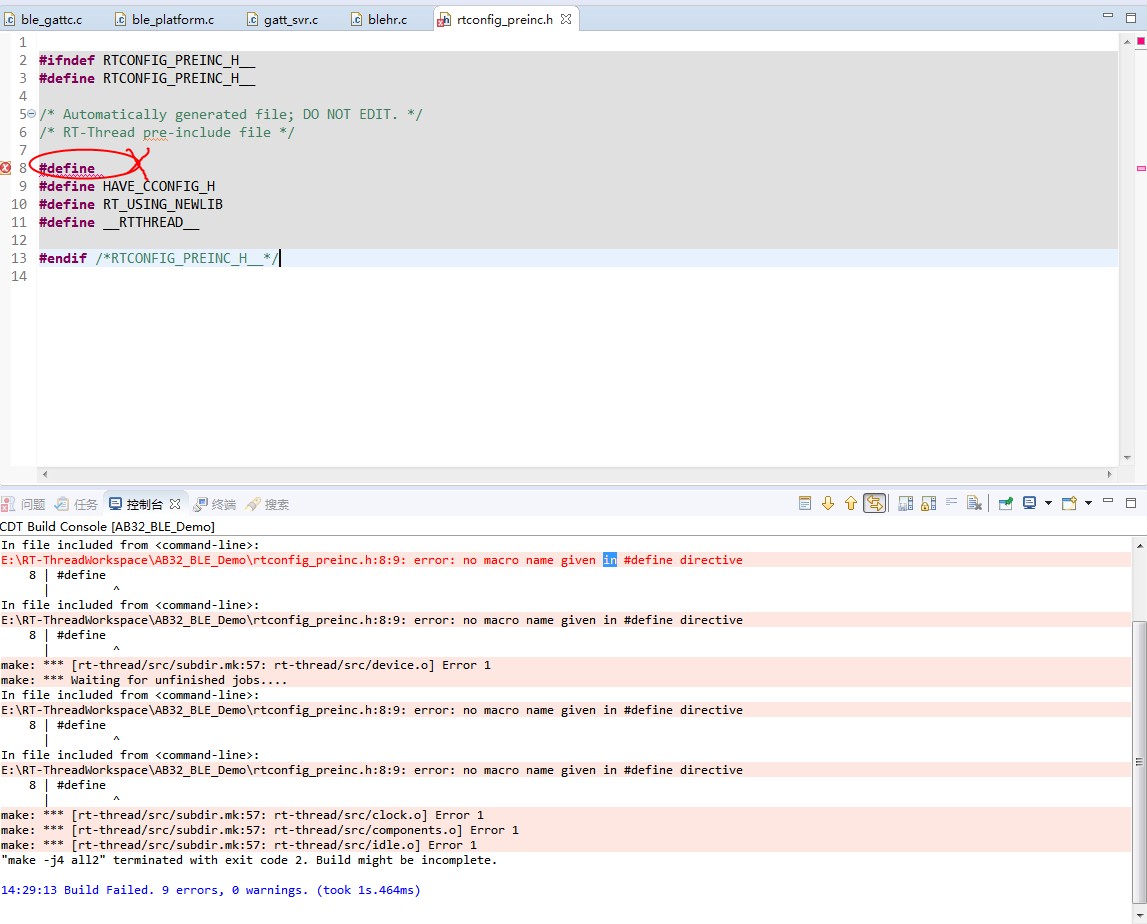Click console scrollbar down arrow

click(x=1140, y=915)
